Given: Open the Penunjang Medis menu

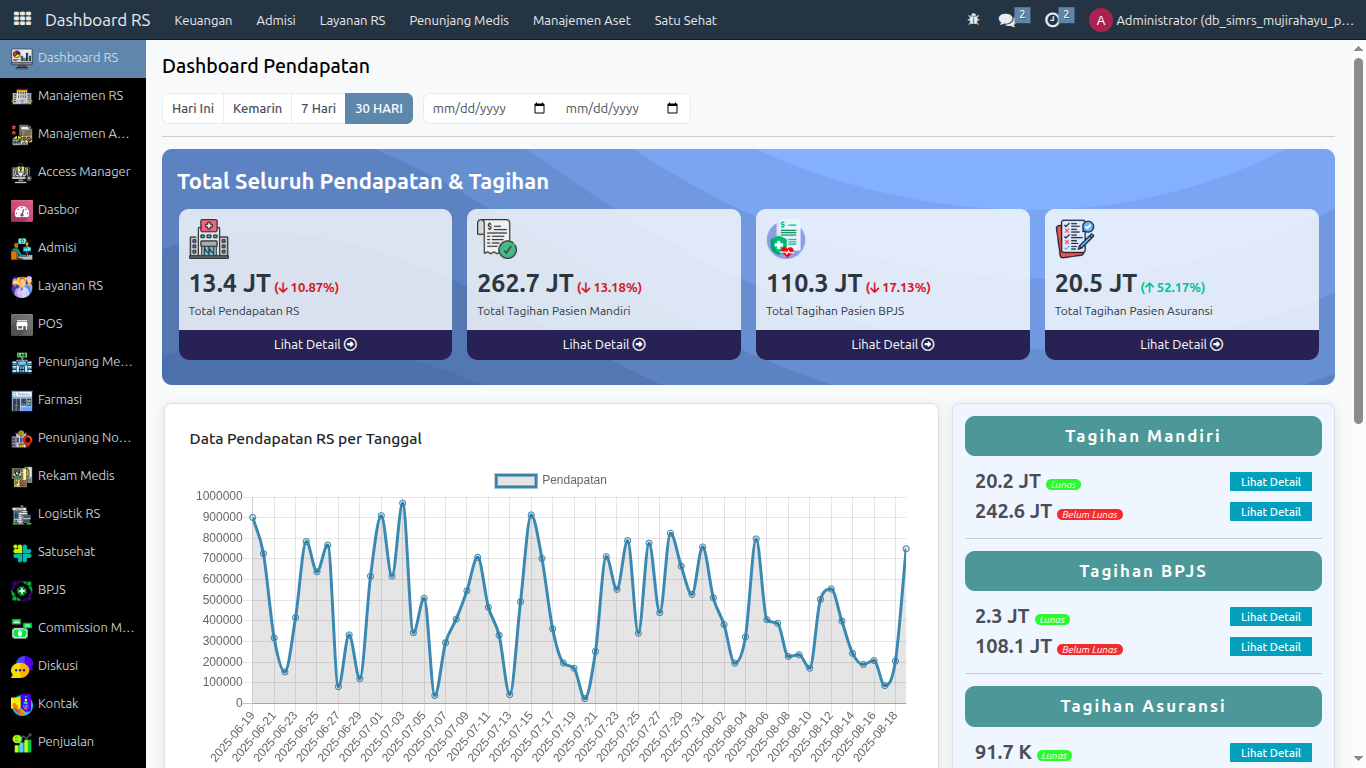Looking at the screenshot, I should [x=459, y=20].
